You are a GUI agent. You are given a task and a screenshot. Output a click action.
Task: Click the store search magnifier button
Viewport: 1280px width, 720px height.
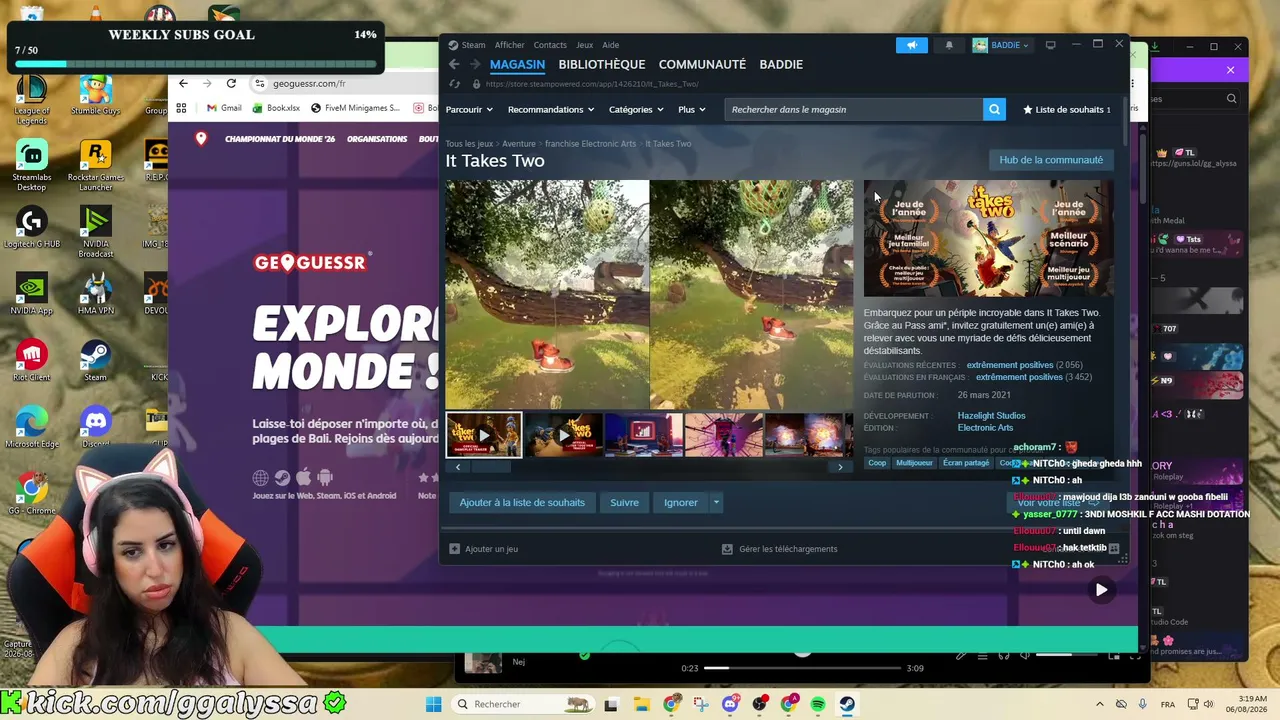994,109
